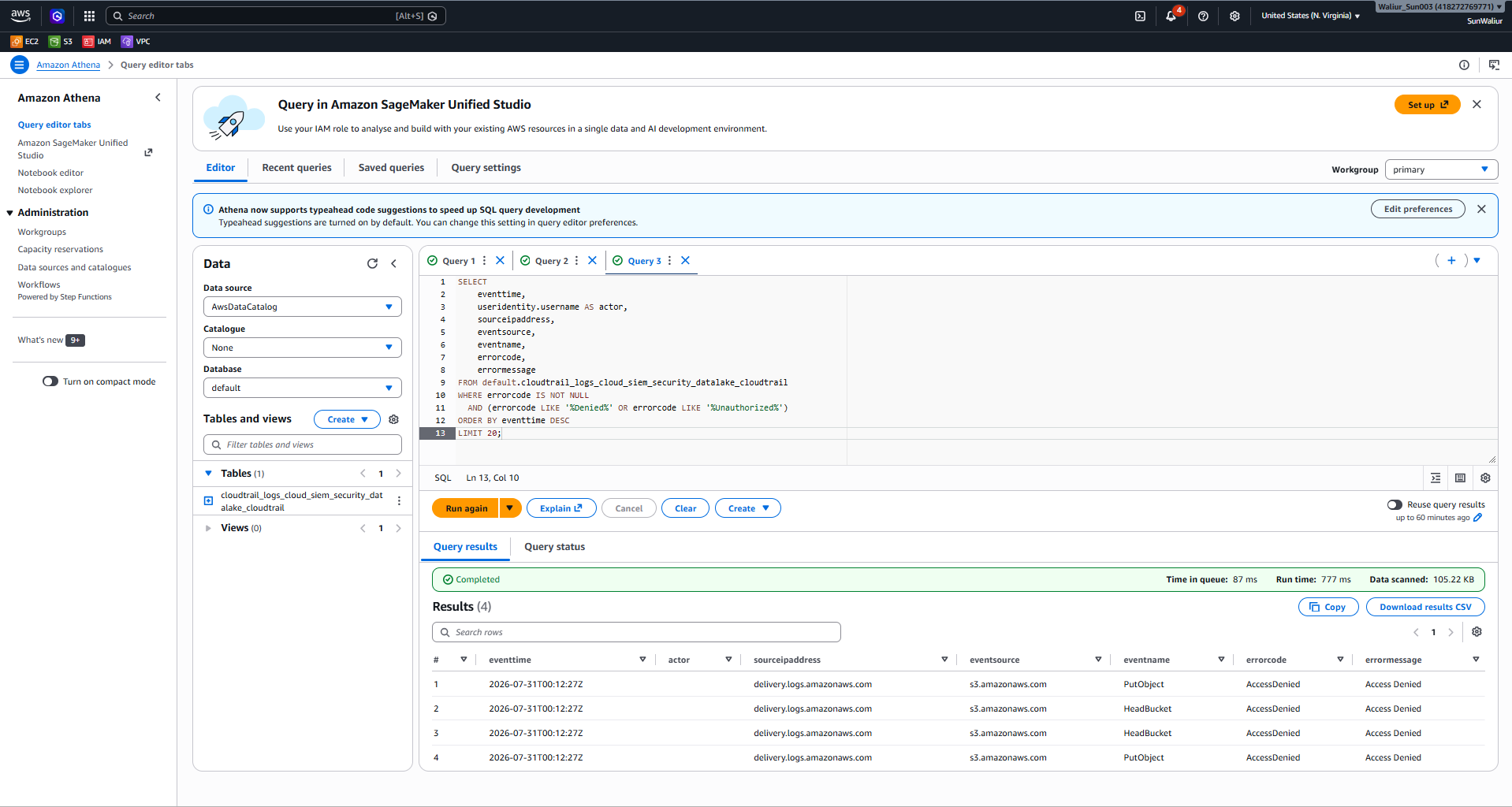Launch CloudShell from the top bar
The height and width of the screenshot is (807, 1512).
pyautogui.click(x=1140, y=16)
